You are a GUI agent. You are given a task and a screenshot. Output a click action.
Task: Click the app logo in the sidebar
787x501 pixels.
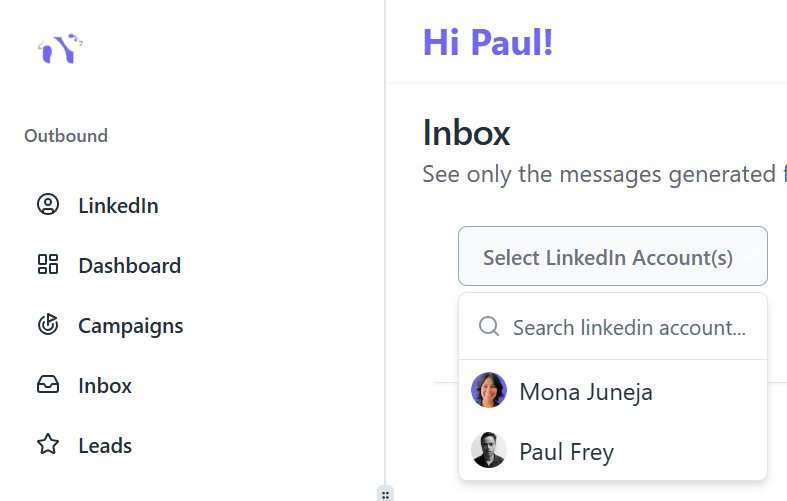pyautogui.click(x=60, y=48)
